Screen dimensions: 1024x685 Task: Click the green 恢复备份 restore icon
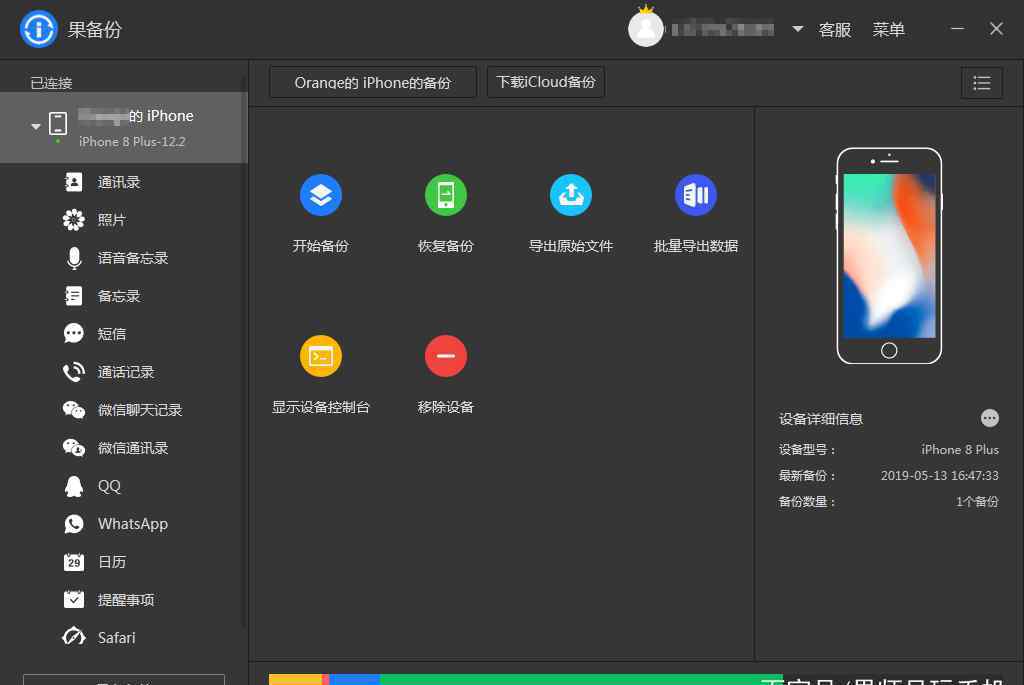[445, 195]
